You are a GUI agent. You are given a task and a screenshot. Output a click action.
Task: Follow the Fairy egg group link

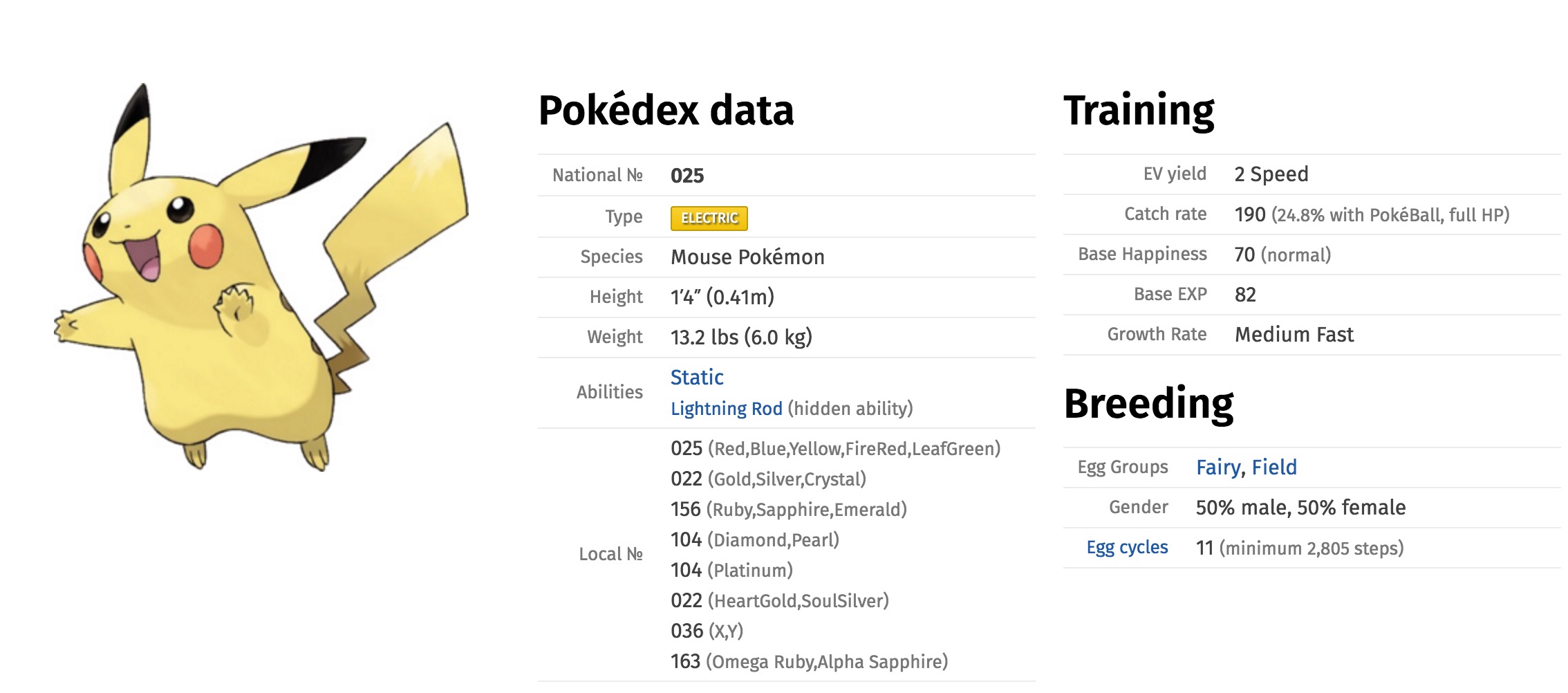pyautogui.click(x=1218, y=468)
